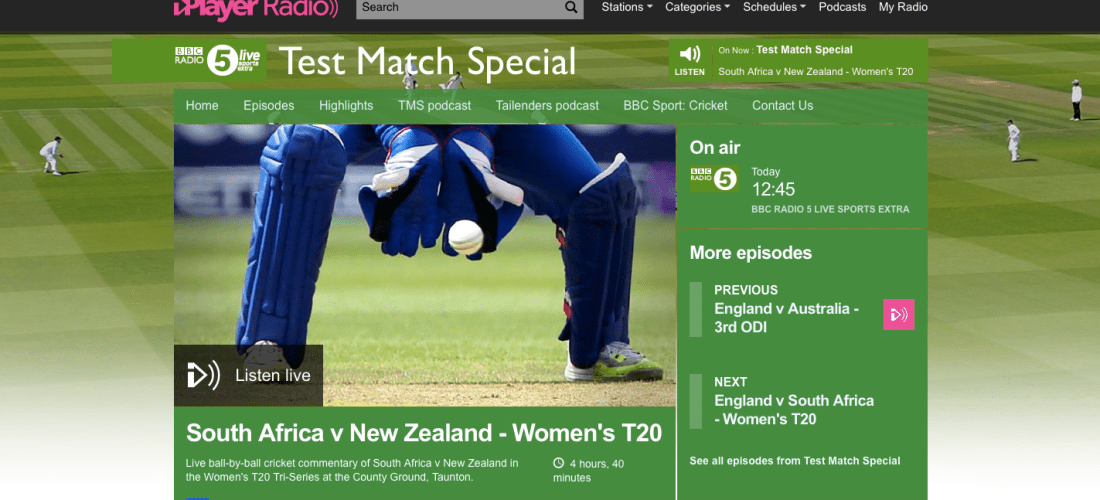This screenshot has height=500, width=1100.
Task: Expand the Stations dropdown
Action: pyautogui.click(x=626, y=7)
